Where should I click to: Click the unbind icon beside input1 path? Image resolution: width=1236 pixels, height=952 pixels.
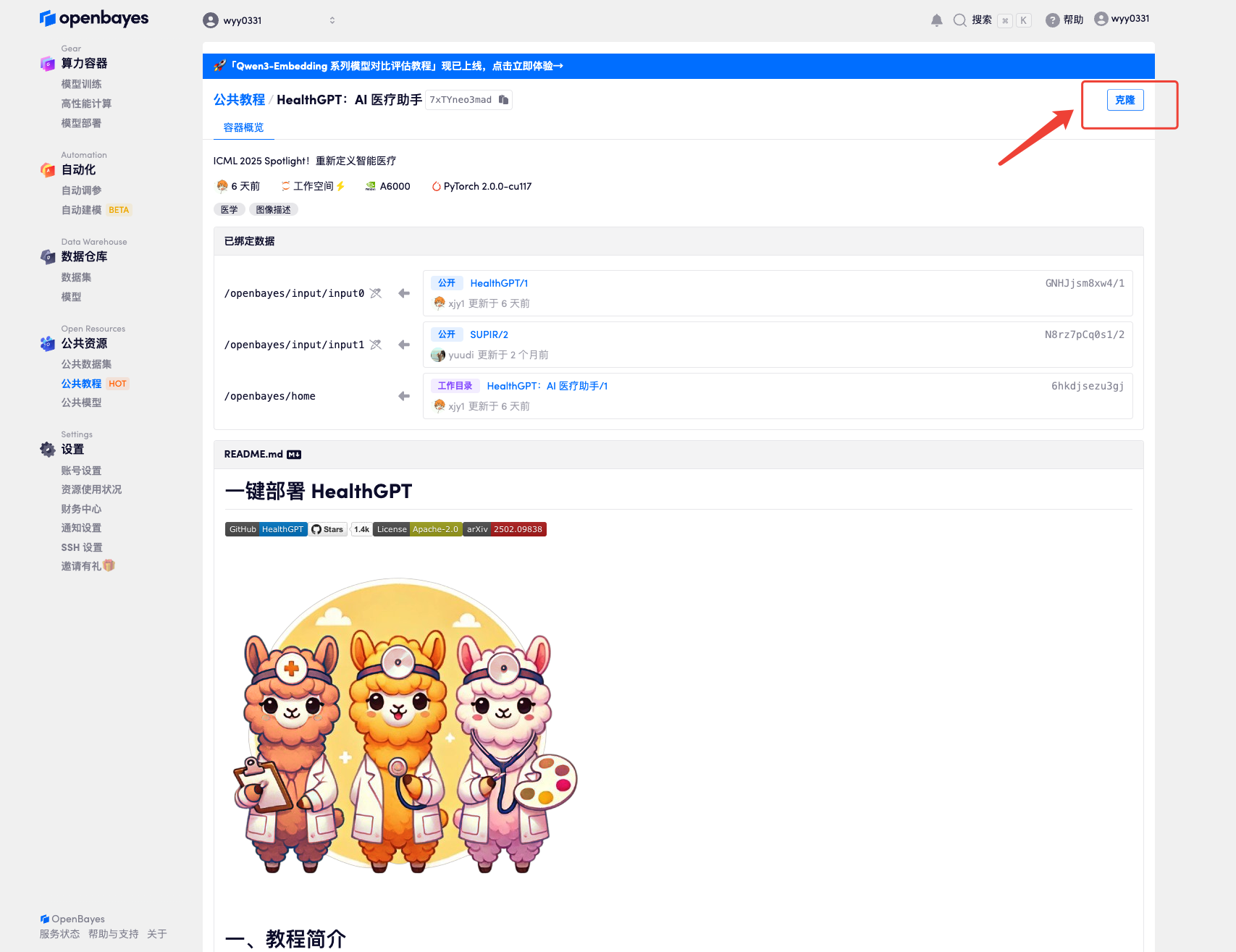(x=376, y=345)
